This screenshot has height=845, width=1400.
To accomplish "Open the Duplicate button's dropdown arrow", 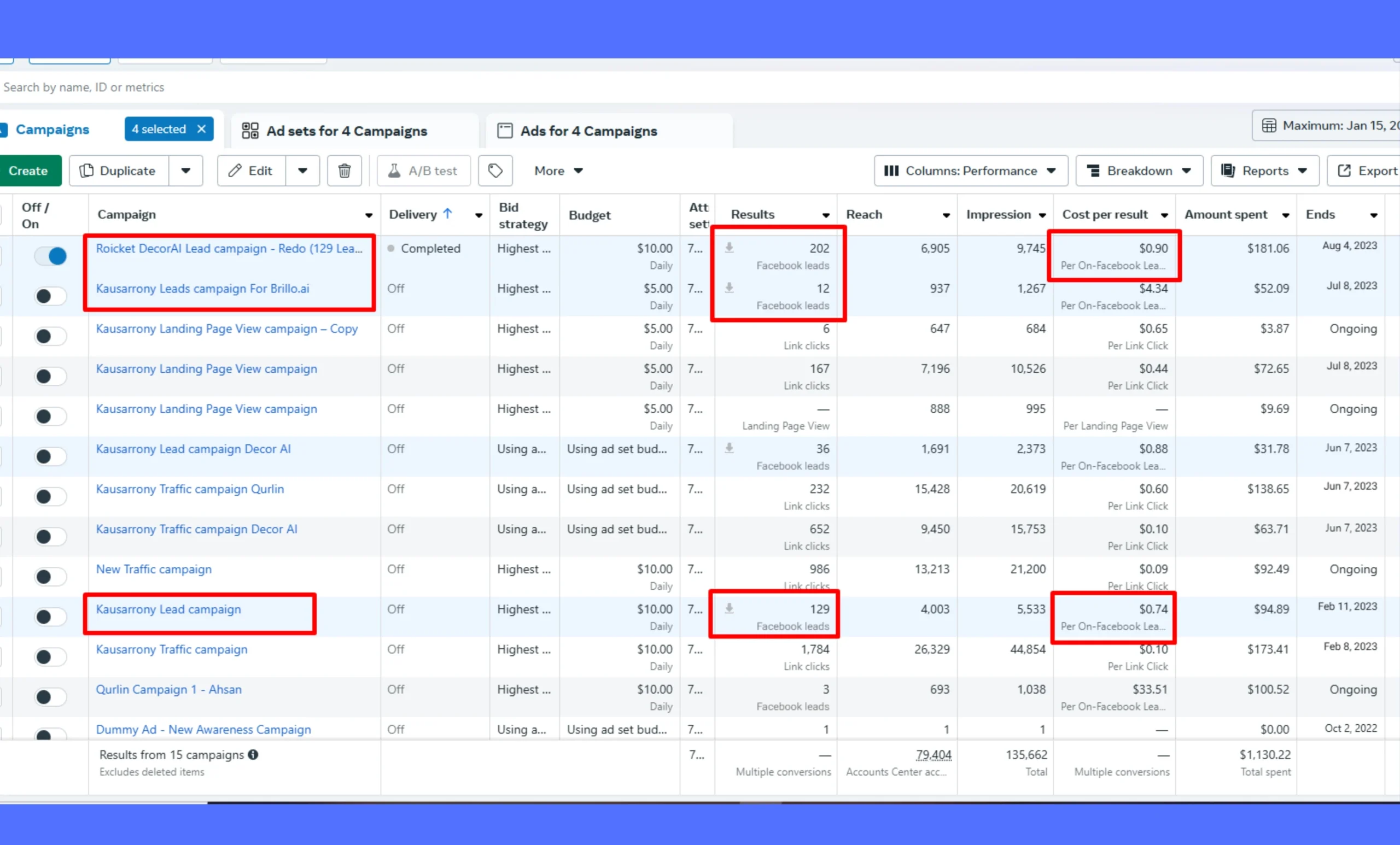I will pos(186,171).
